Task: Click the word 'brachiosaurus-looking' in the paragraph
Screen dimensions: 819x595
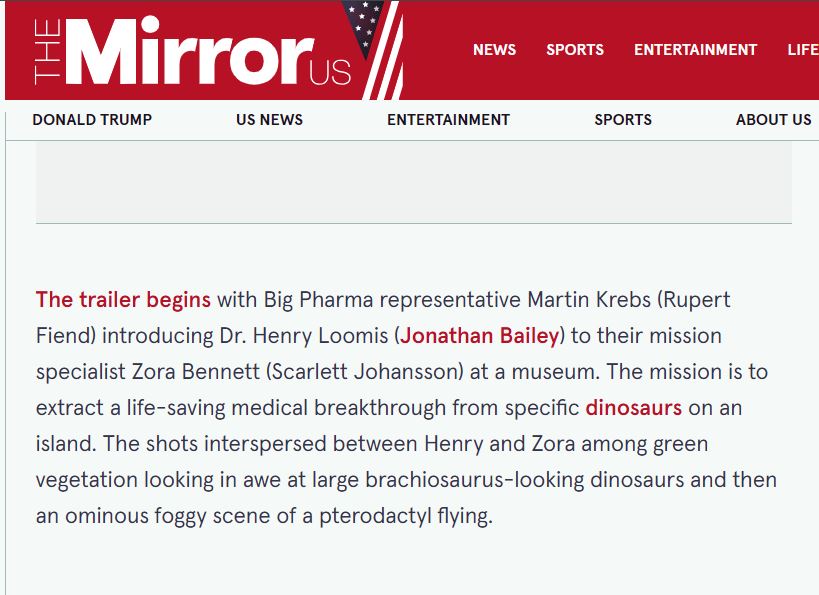Action: point(474,480)
